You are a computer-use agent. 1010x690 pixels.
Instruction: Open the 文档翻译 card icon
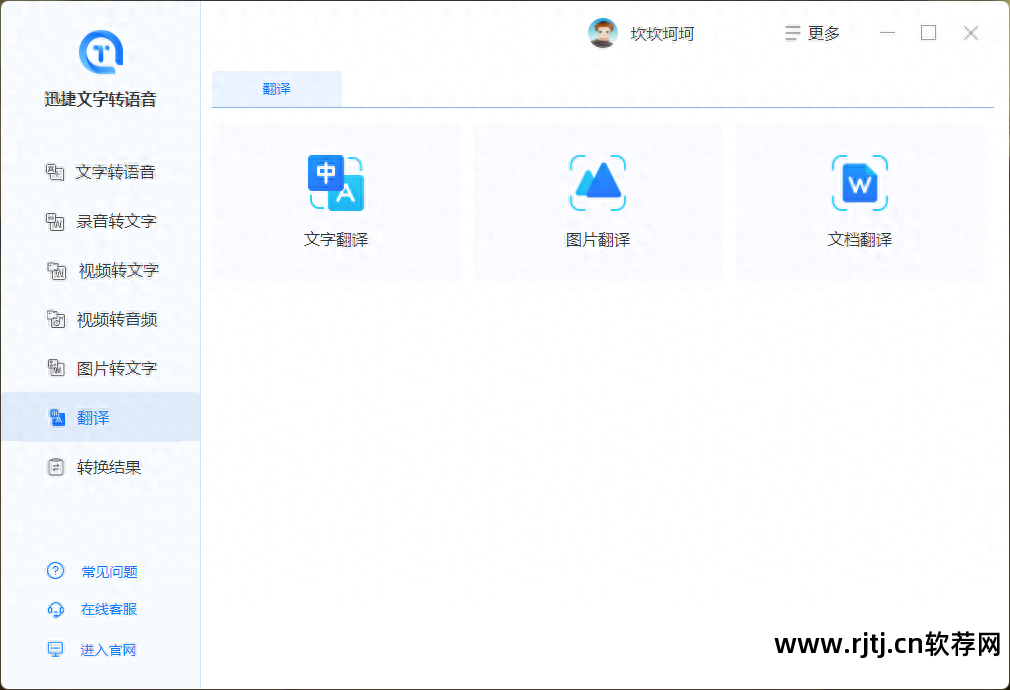(x=859, y=182)
